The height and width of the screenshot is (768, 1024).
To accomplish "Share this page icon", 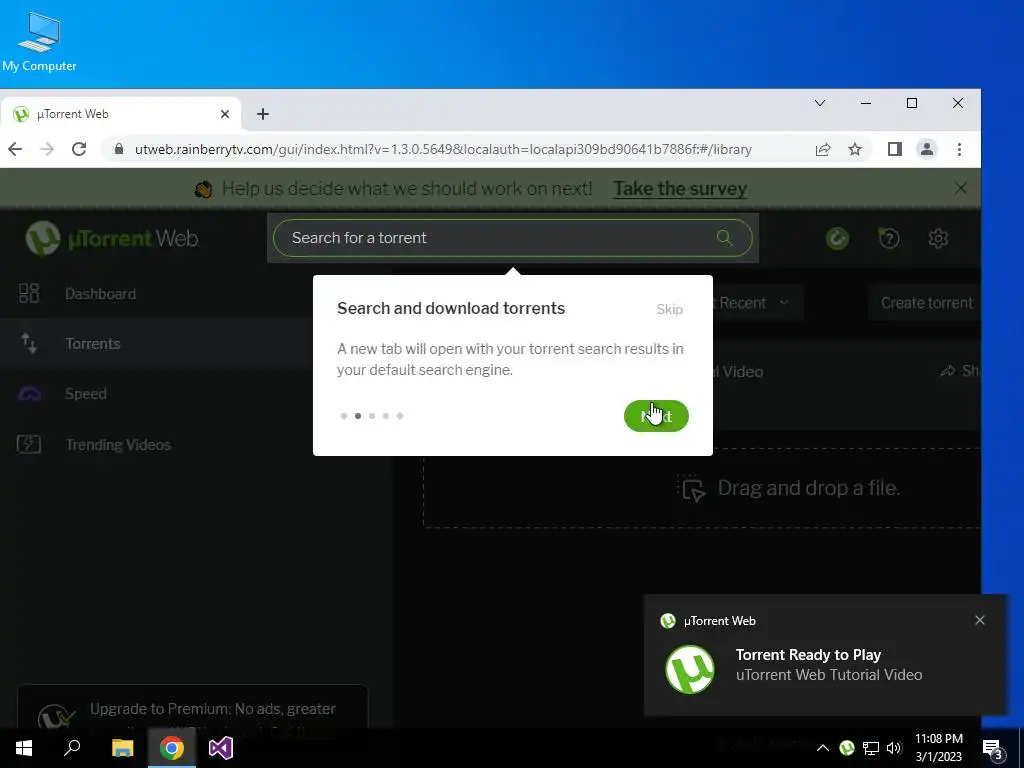I will click(823, 150).
